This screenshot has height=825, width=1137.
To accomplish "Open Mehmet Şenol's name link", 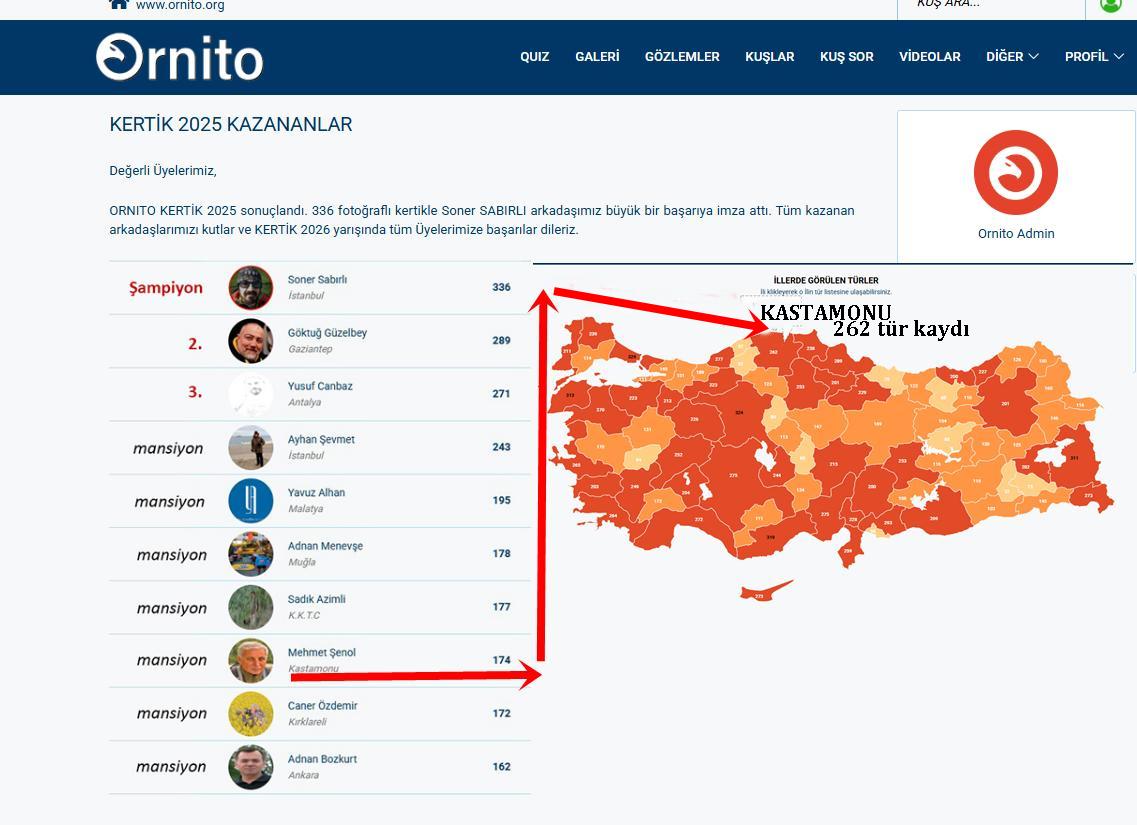I will [321, 653].
